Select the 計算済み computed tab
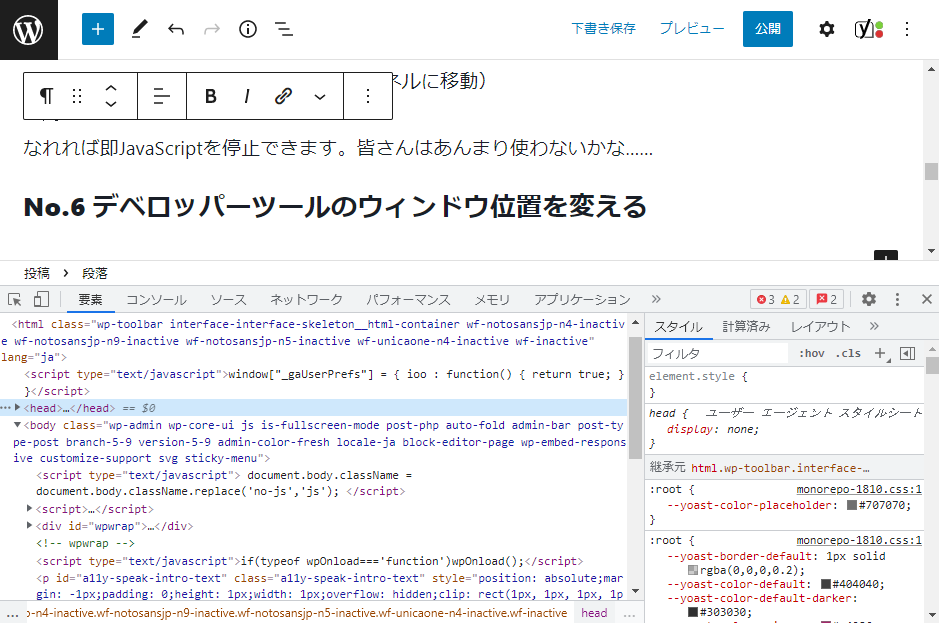The width and height of the screenshot is (939, 623). (x=746, y=326)
